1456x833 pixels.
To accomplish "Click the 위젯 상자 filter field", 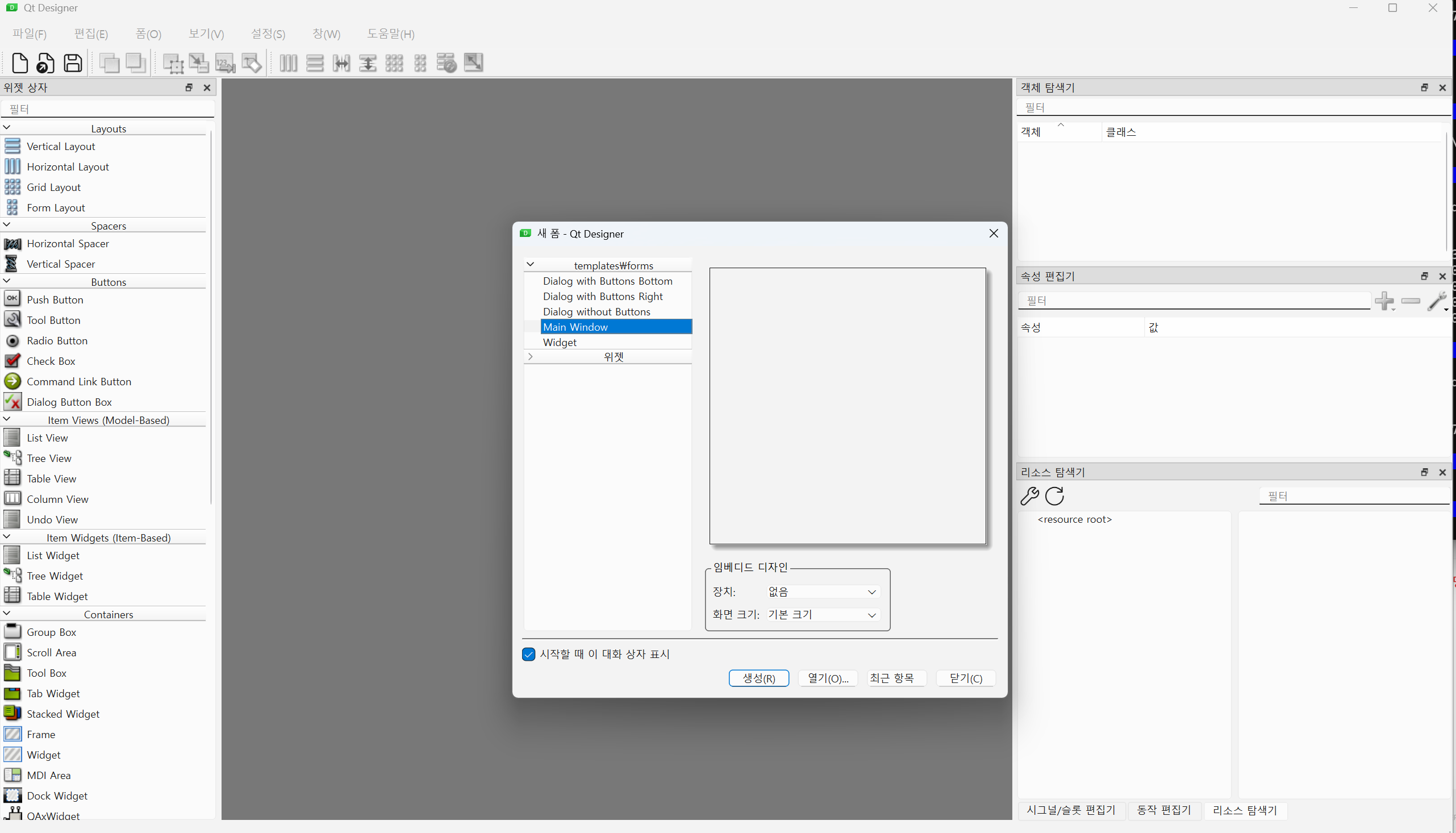I will pyautogui.click(x=107, y=109).
